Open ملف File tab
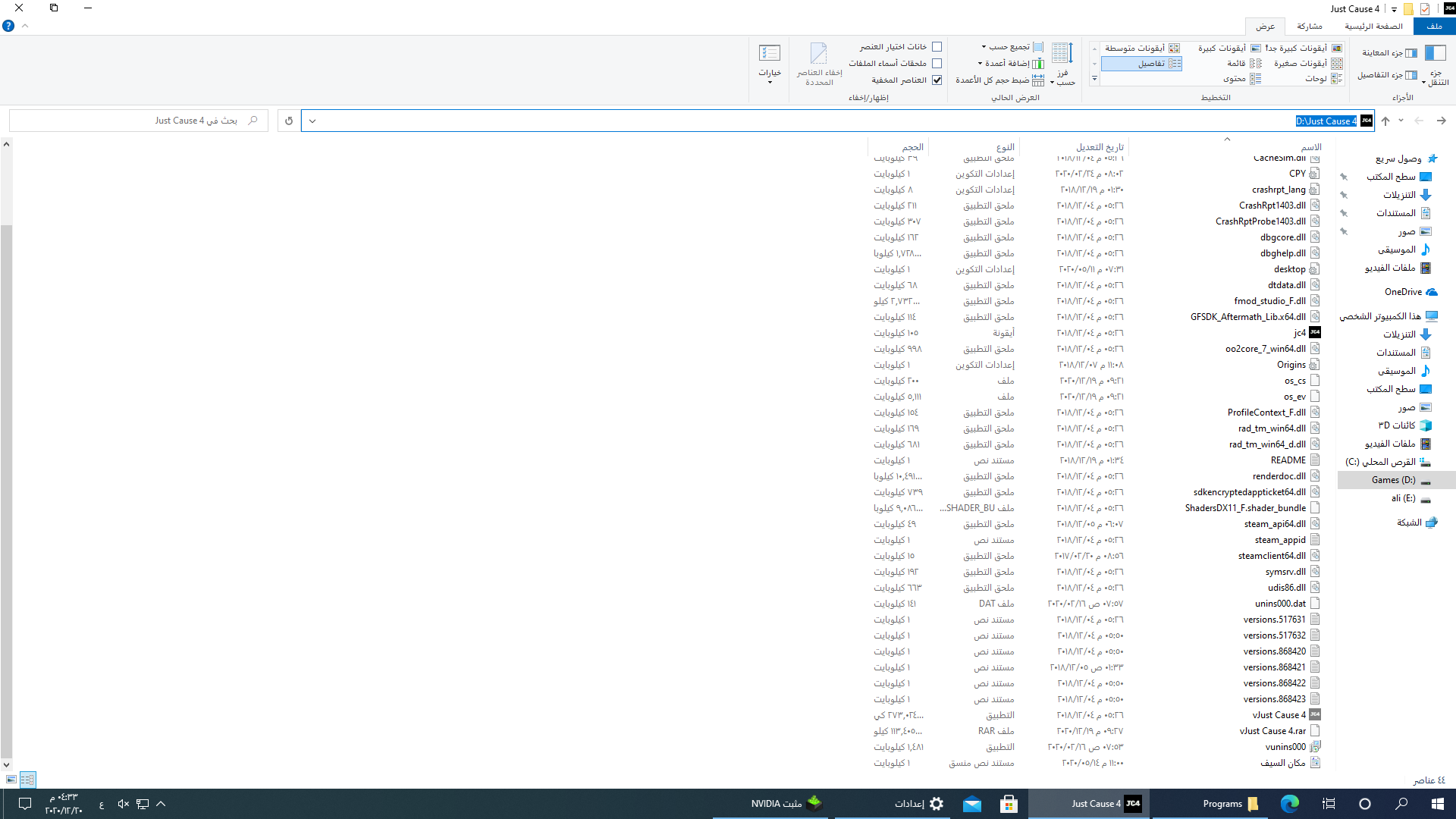Image resolution: width=1456 pixels, height=819 pixels. tap(1434, 26)
